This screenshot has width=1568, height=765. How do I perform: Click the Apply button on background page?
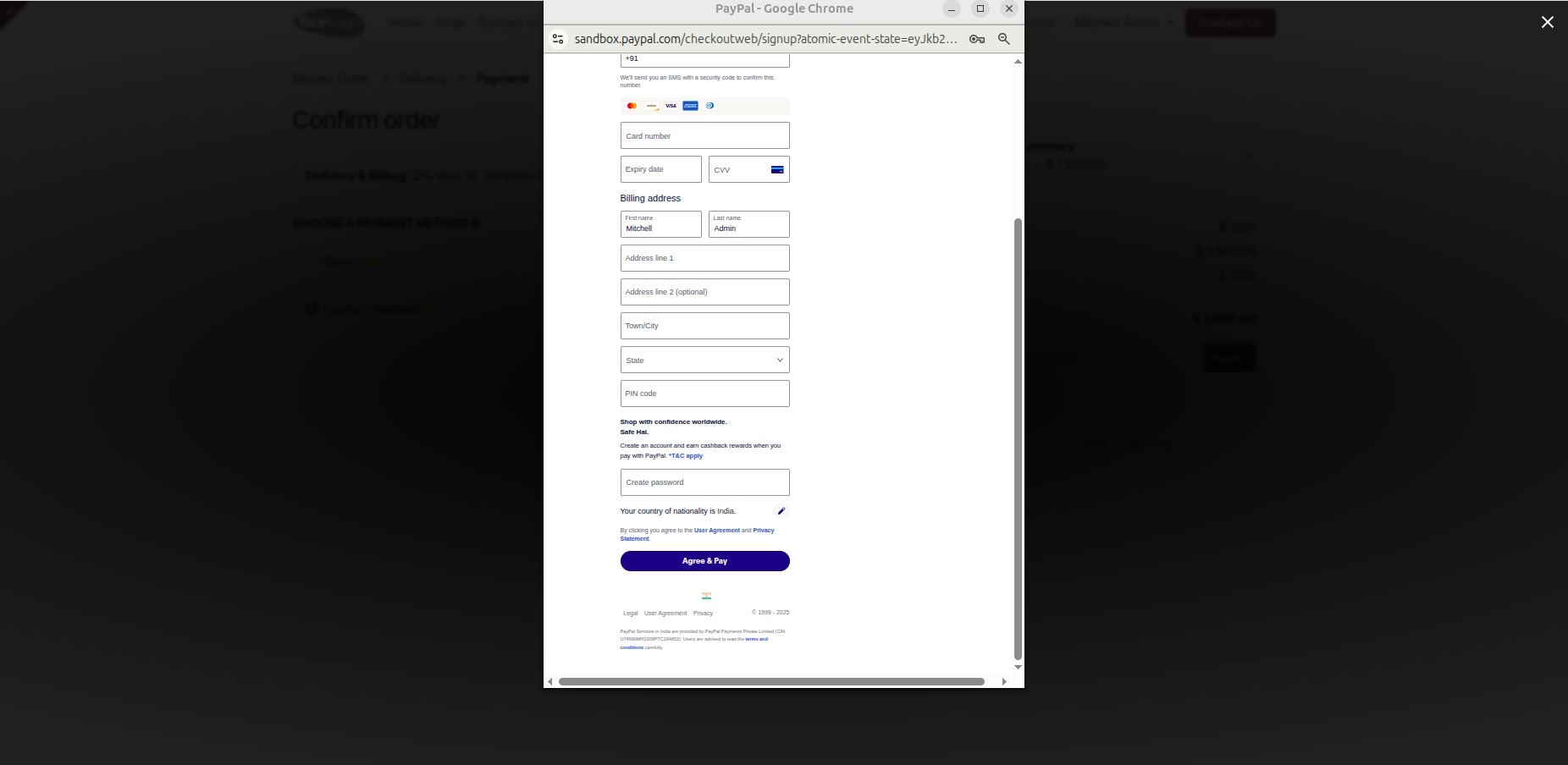pos(1229,358)
